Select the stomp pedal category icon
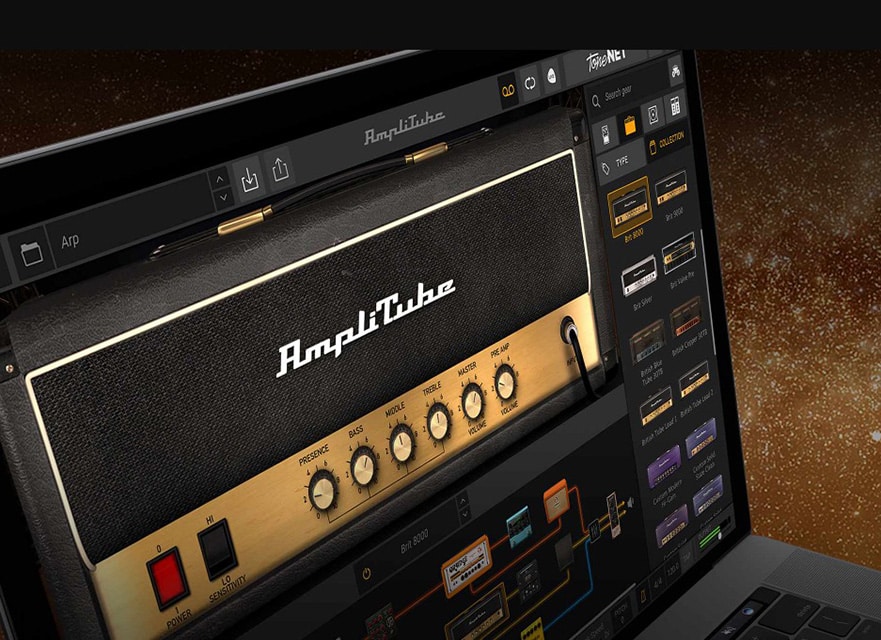The height and width of the screenshot is (640, 881). click(x=606, y=134)
